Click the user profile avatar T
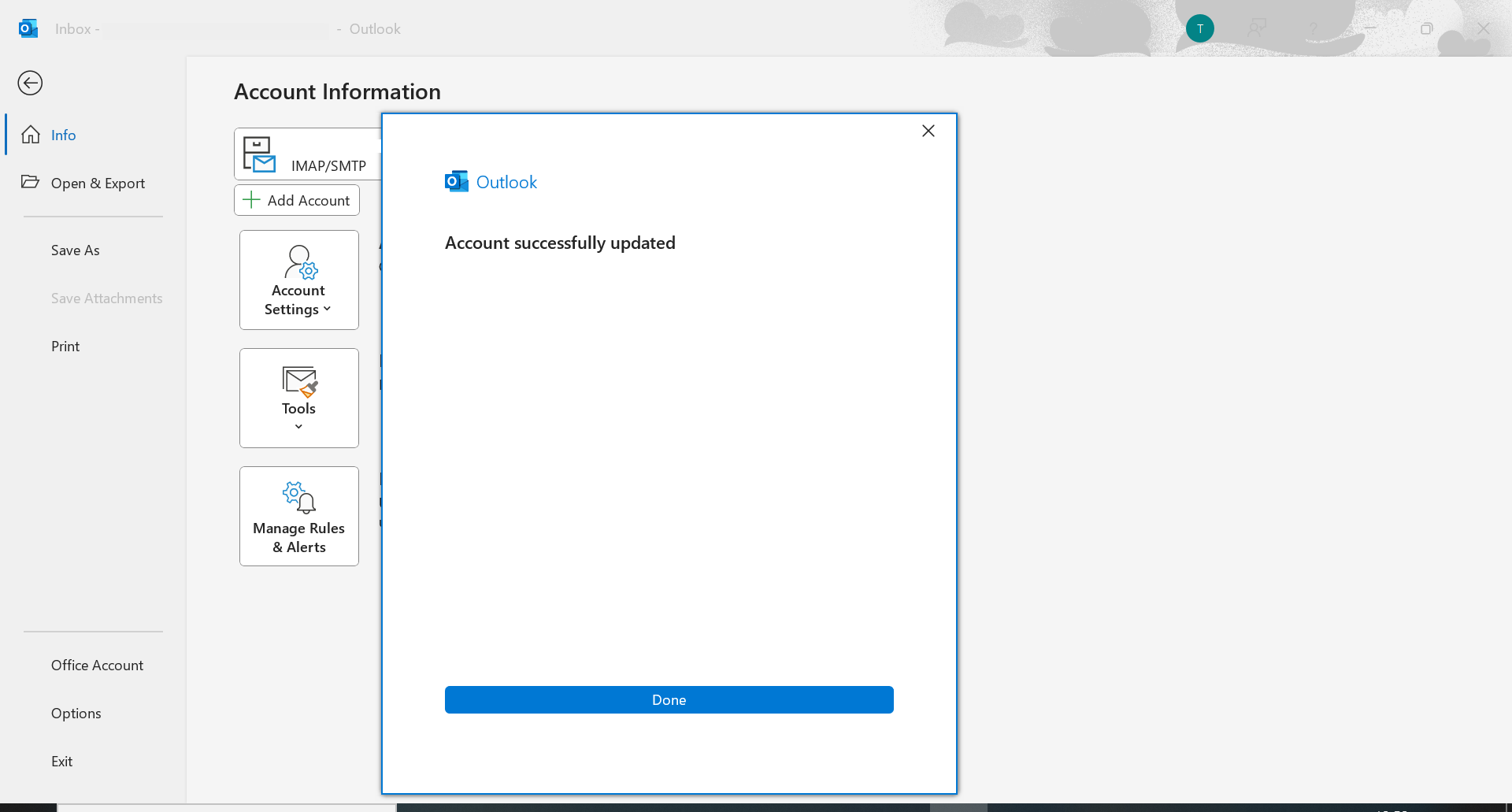The width and height of the screenshot is (1512, 812). click(1200, 28)
